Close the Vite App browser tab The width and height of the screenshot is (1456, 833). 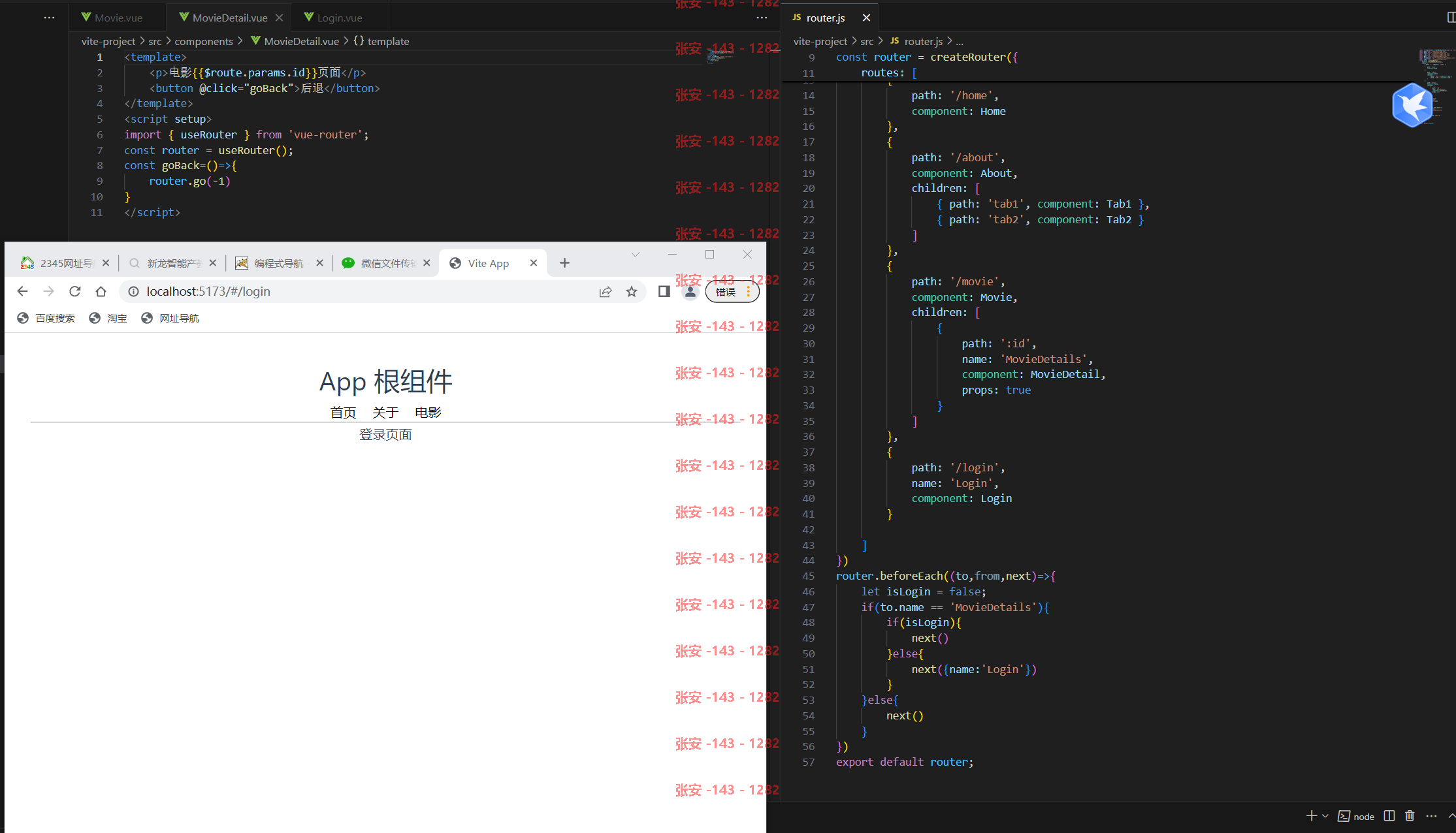click(534, 262)
